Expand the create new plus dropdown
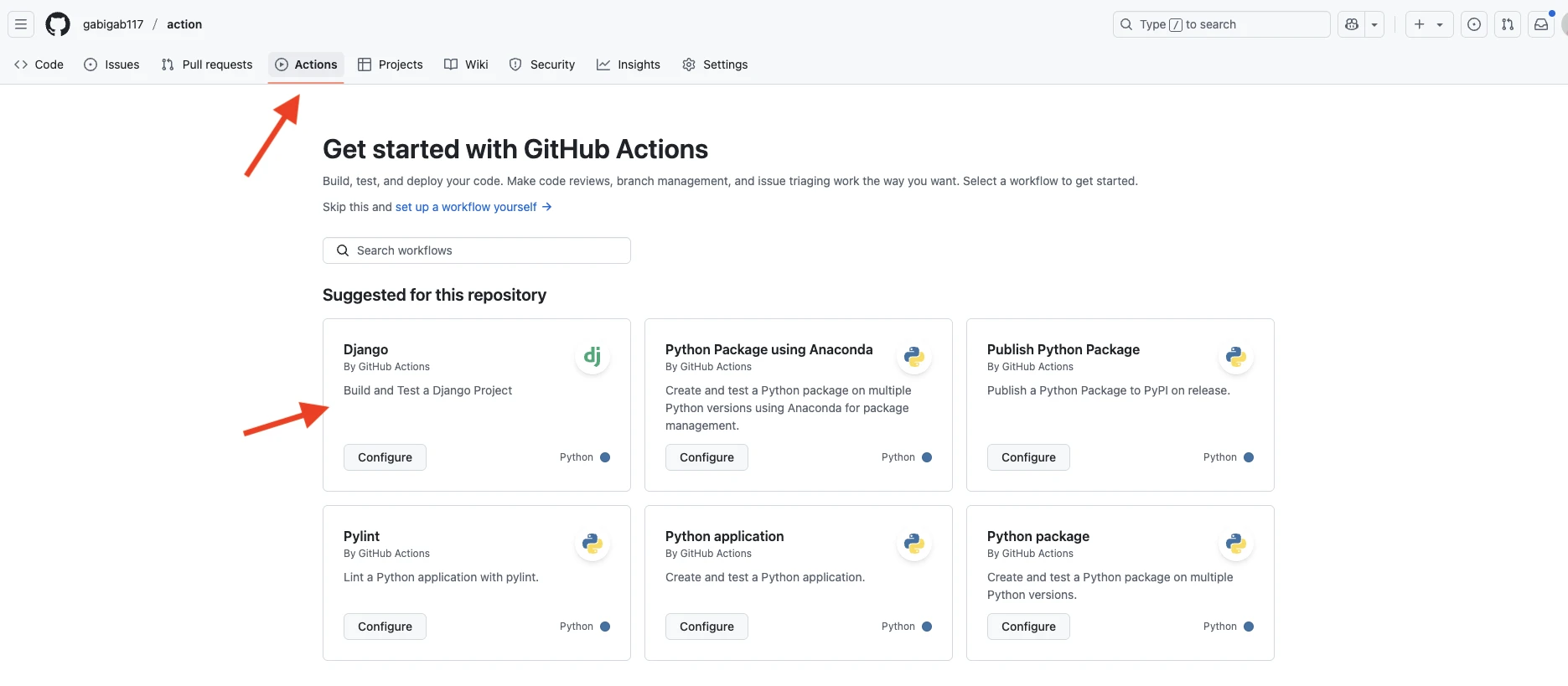The width and height of the screenshot is (1568, 686). coord(1428,24)
